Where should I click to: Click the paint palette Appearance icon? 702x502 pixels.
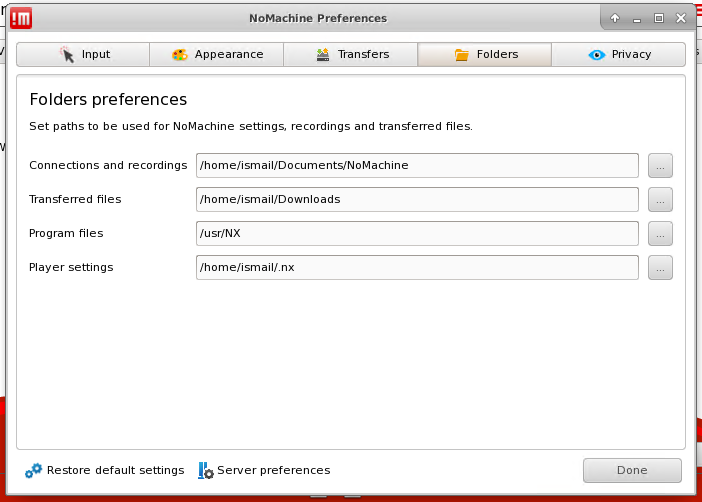click(180, 55)
